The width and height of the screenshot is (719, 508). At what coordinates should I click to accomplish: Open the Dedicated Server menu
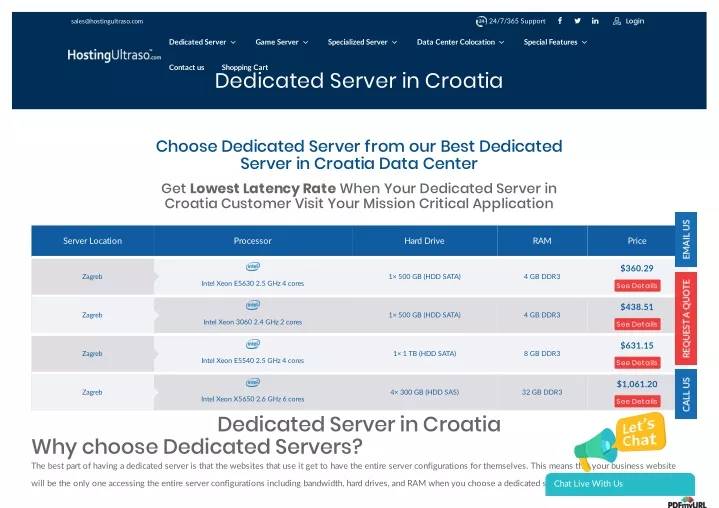pos(198,42)
